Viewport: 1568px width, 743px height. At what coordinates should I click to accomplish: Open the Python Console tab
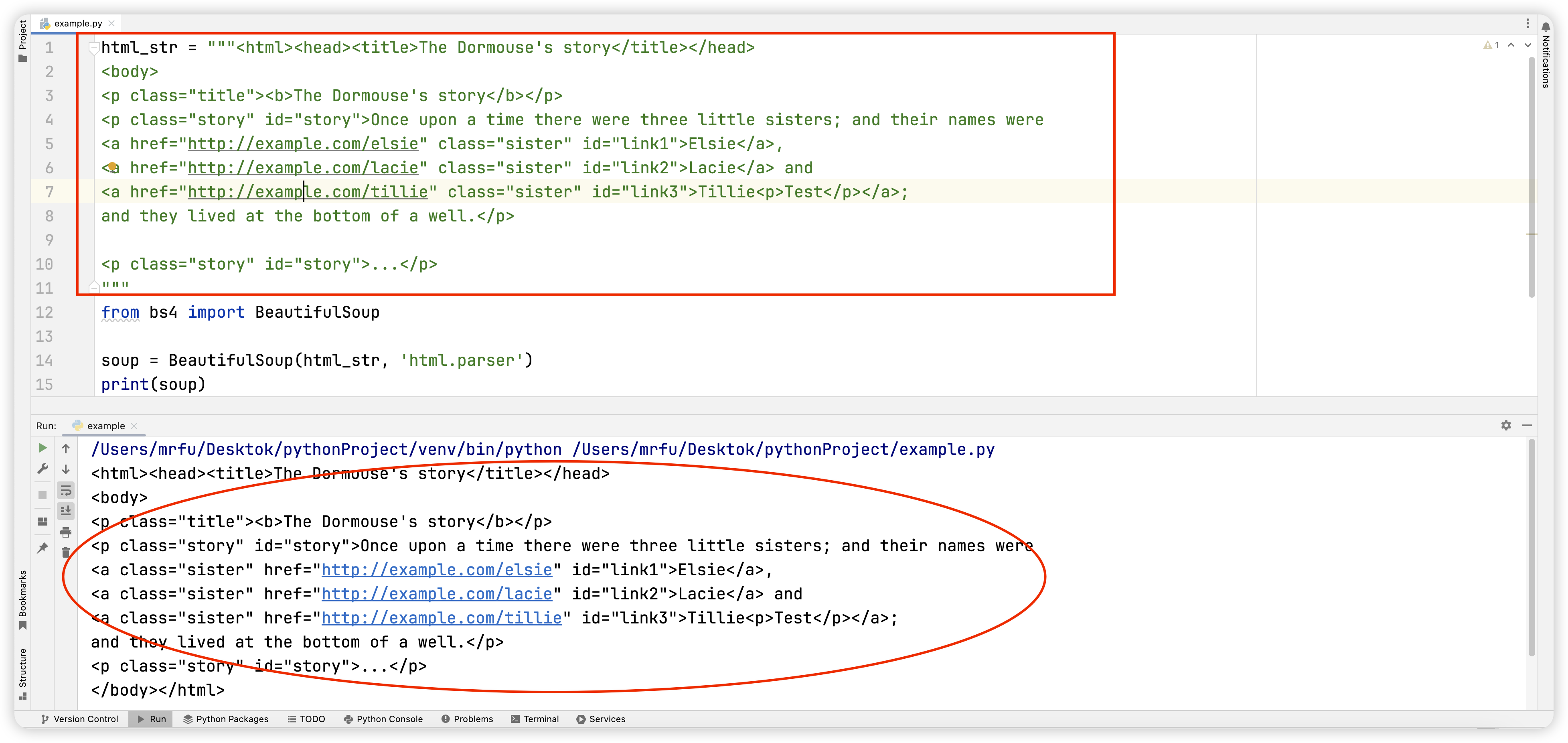383,719
